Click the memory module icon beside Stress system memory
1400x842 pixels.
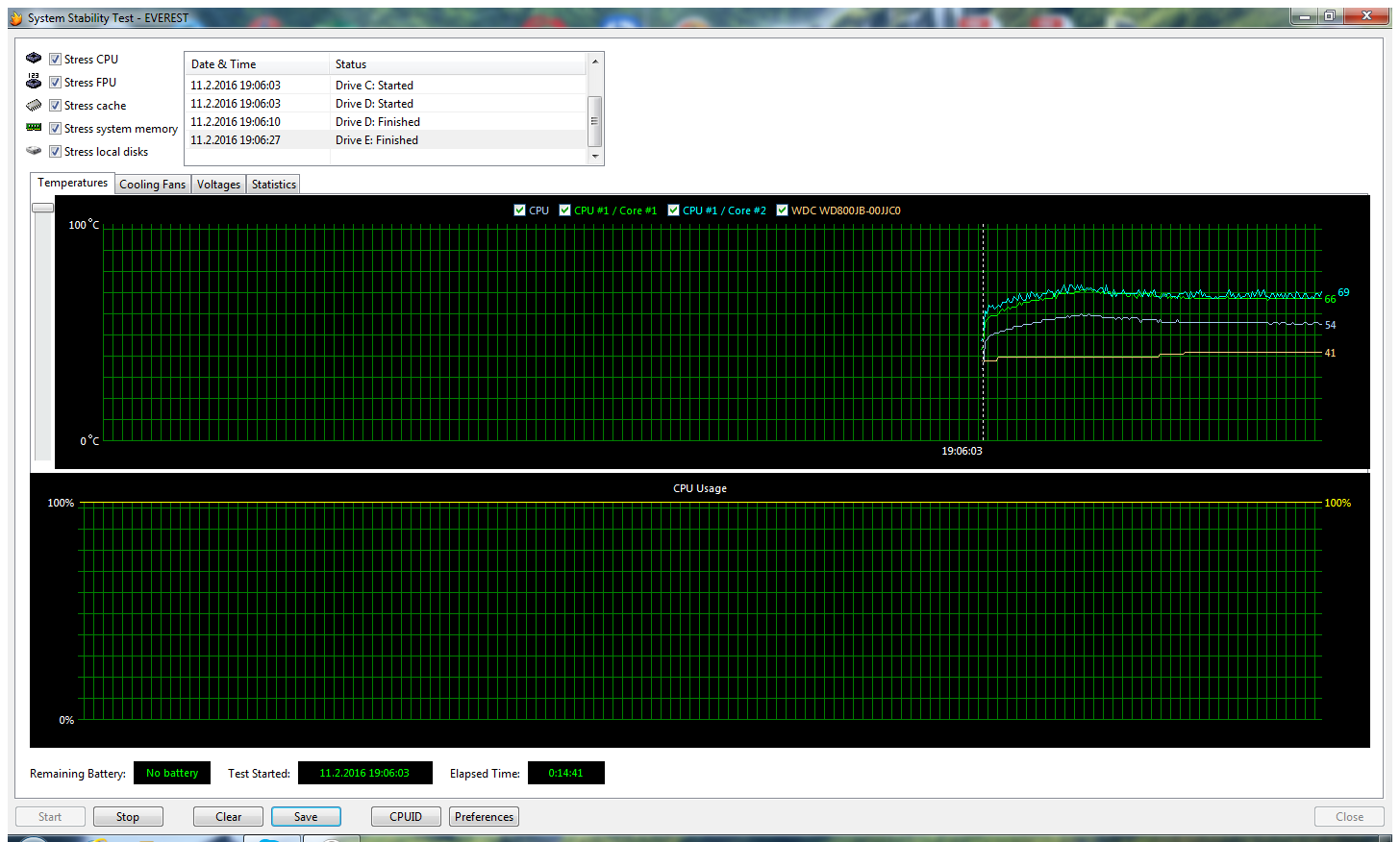[34, 128]
